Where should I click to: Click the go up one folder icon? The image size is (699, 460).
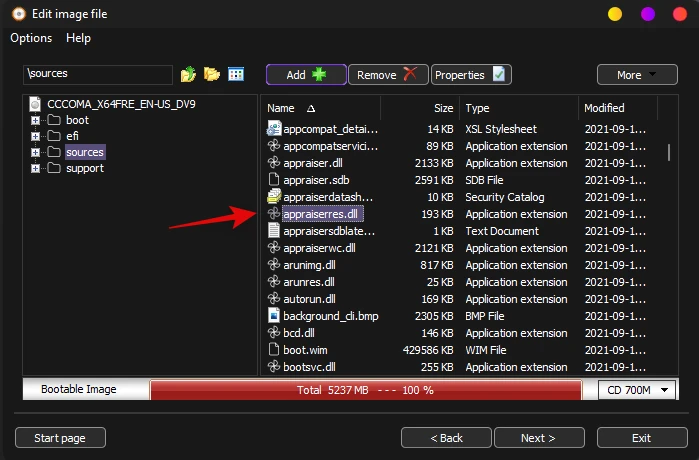tap(188, 75)
